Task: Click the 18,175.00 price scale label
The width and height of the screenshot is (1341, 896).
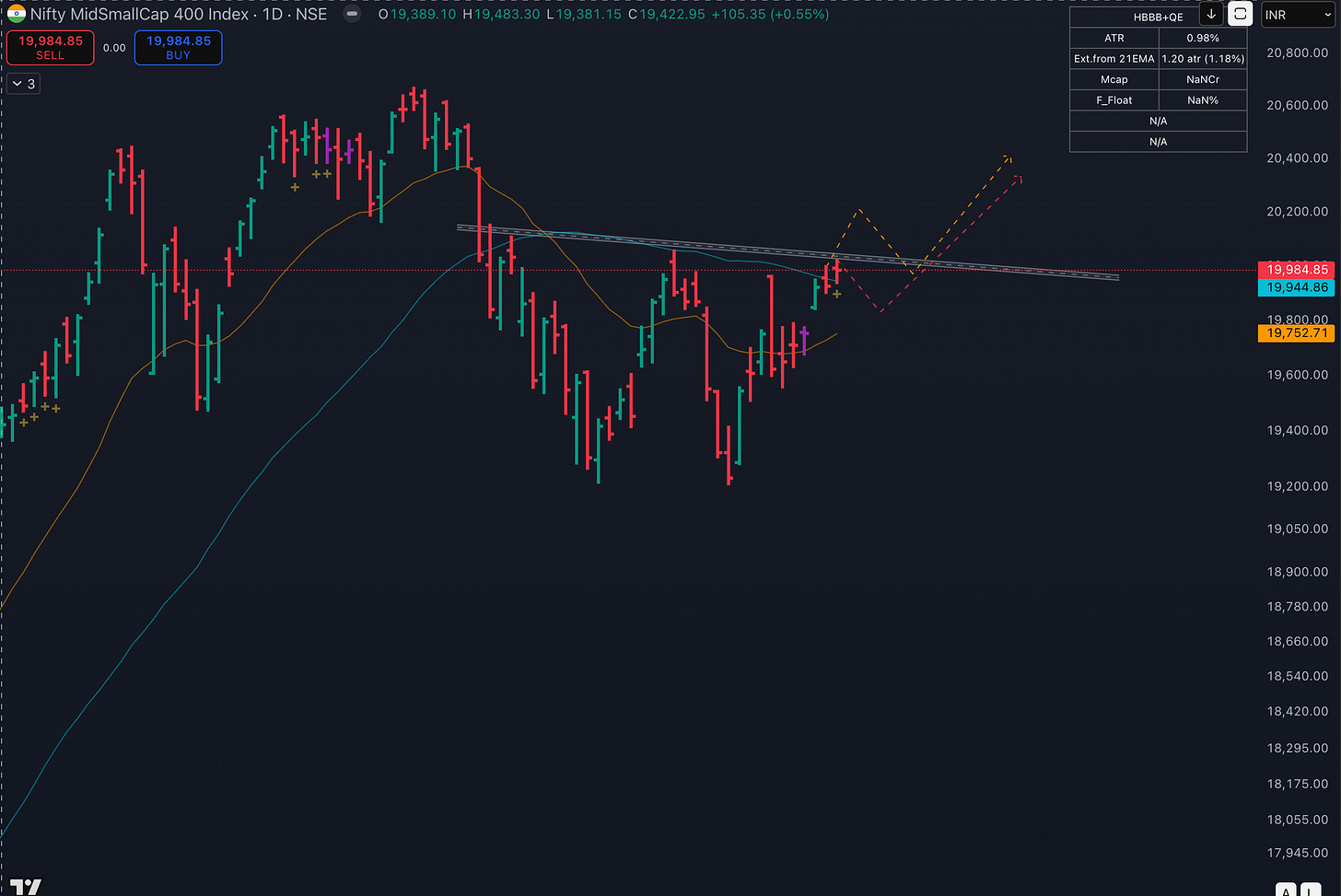Action: 1298,785
